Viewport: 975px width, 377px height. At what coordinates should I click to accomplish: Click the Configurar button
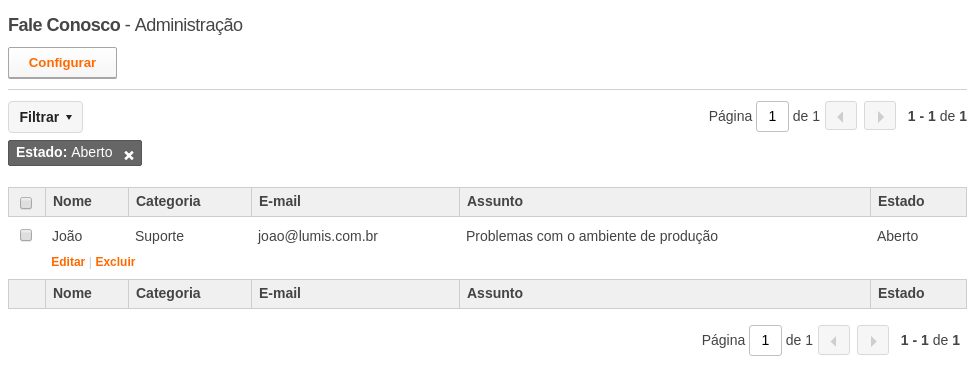[62, 63]
